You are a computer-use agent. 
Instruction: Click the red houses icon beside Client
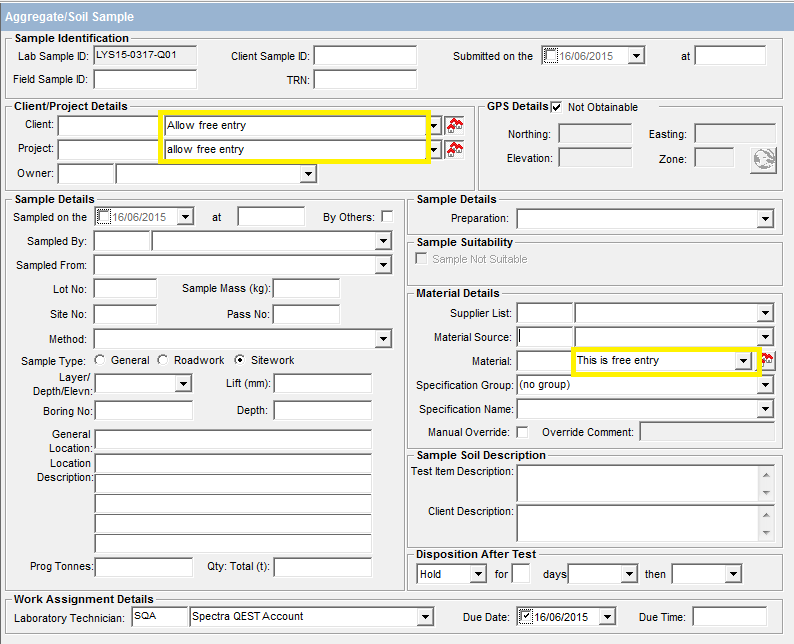pos(455,125)
